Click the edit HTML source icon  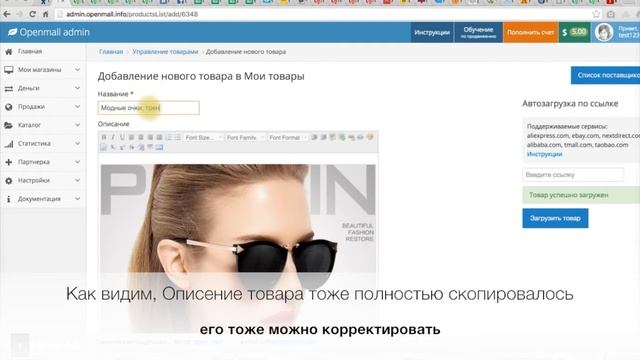tap(159, 147)
